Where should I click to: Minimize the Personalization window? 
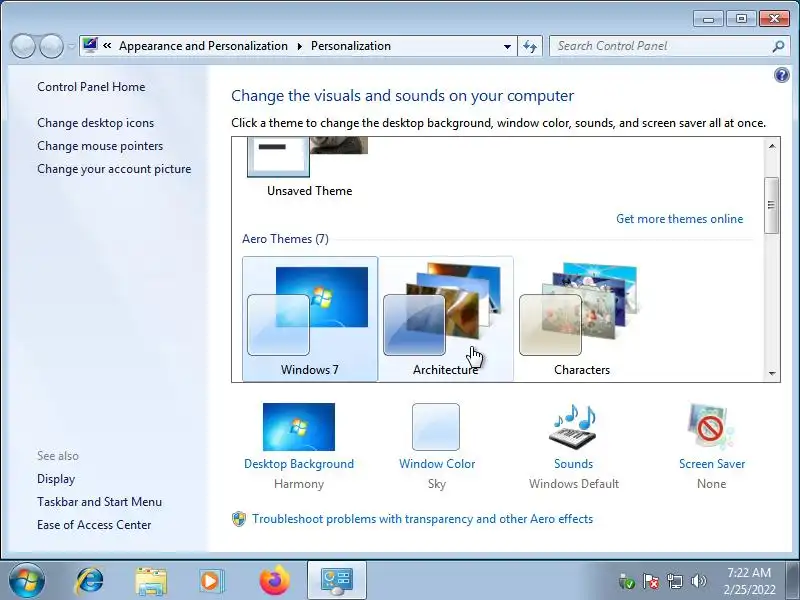[708, 19]
